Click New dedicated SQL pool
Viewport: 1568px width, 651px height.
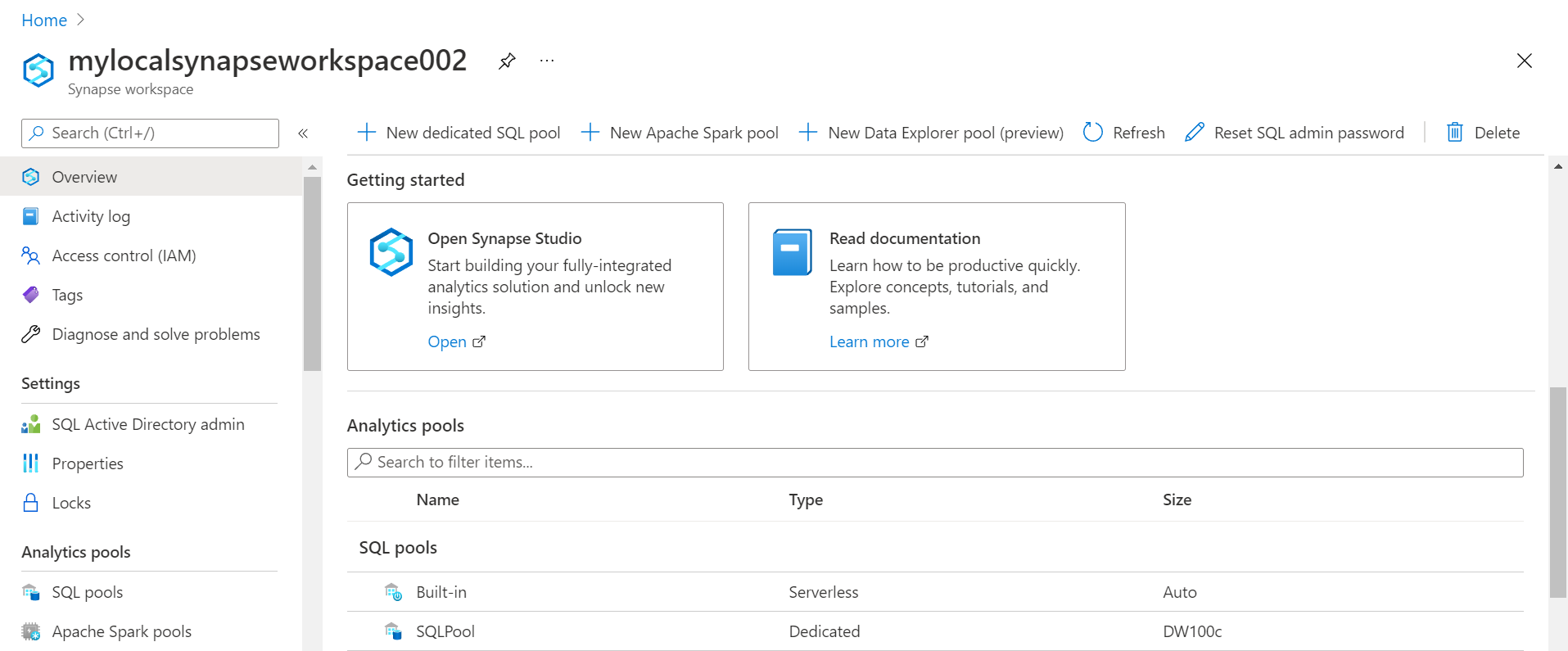459,133
